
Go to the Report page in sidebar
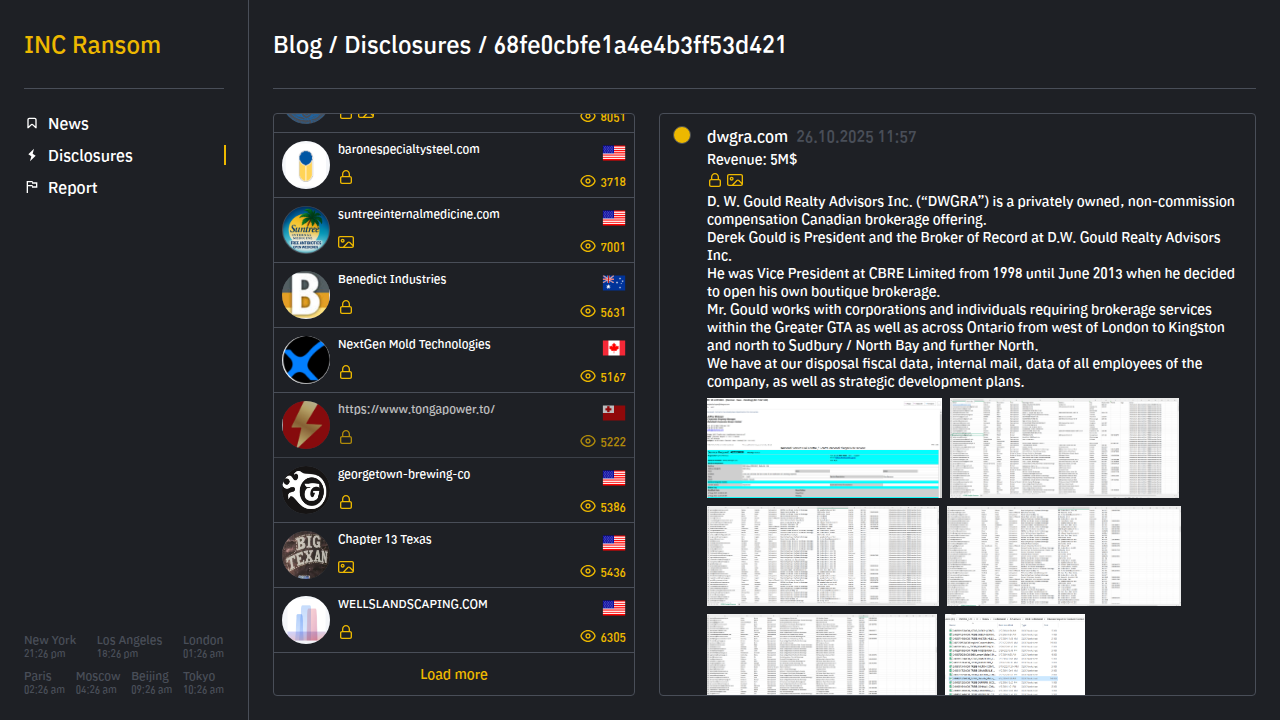(73, 188)
